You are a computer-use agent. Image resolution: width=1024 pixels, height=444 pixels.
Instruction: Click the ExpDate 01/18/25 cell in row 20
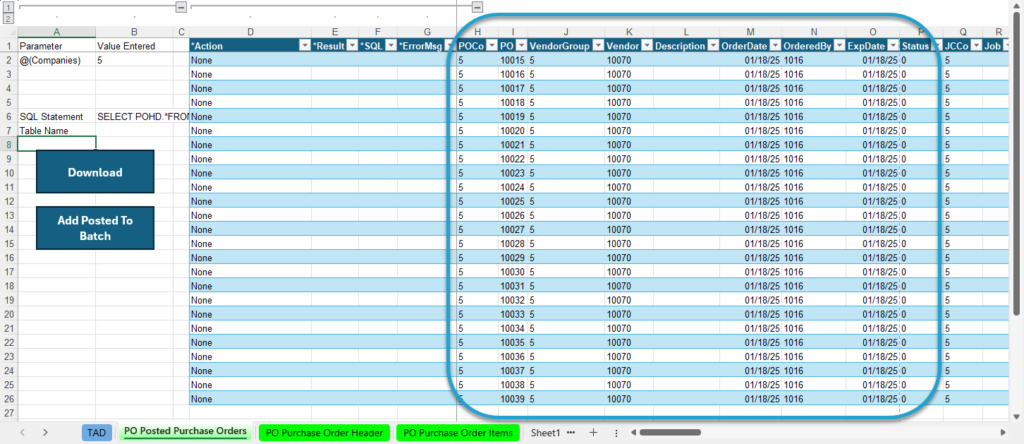tap(872, 314)
